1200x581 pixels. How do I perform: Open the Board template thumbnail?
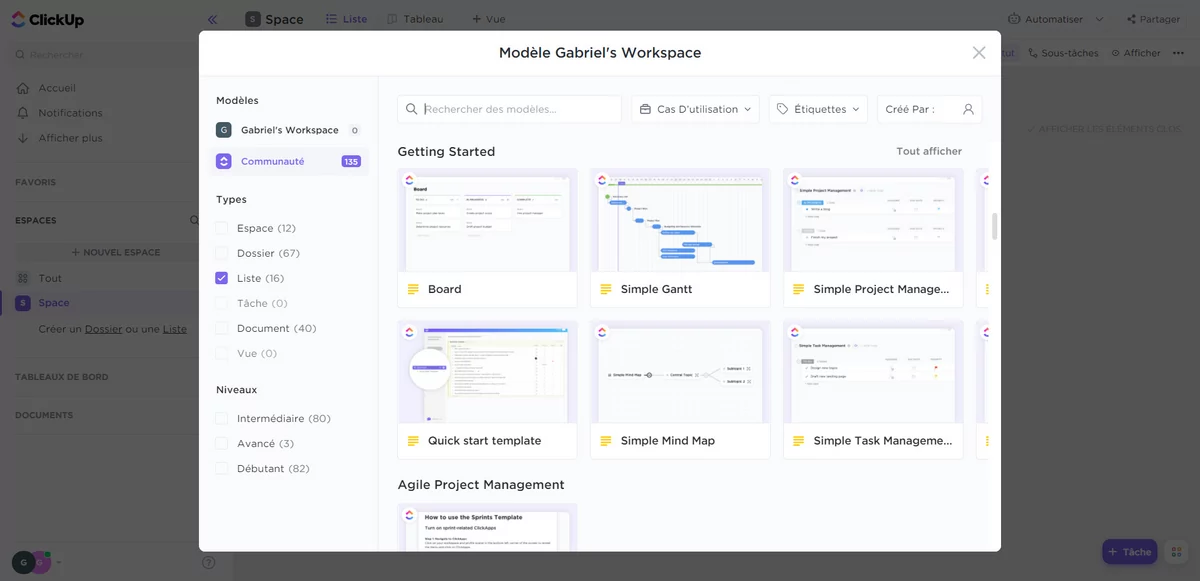coord(487,220)
